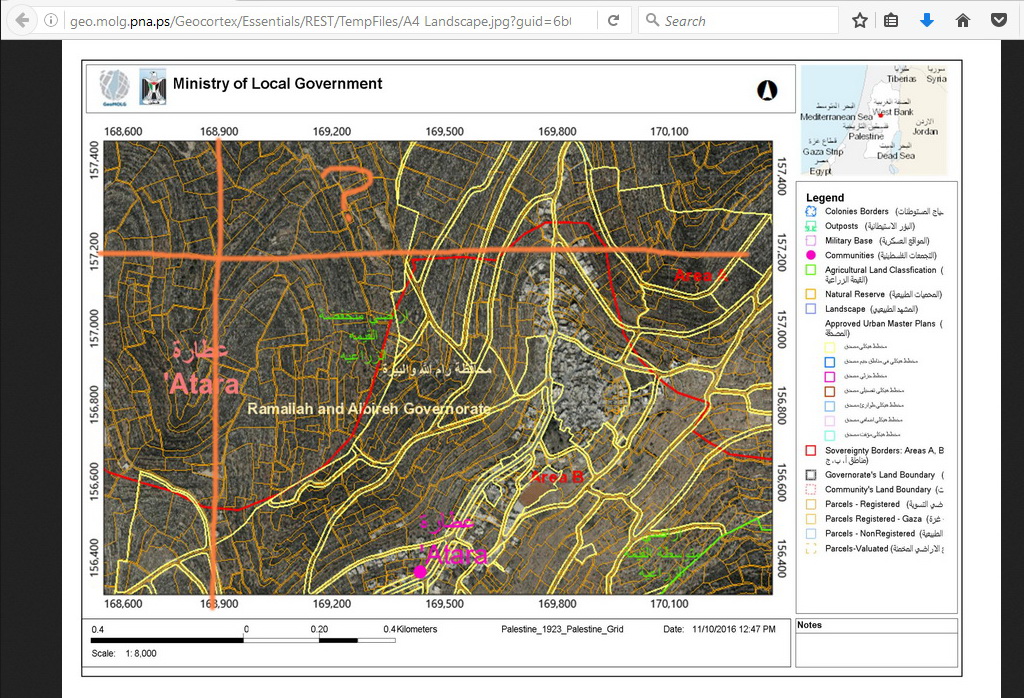Image resolution: width=1024 pixels, height=698 pixels.
Task: Bookmark this page with the star icon
Action: (859, 21)
